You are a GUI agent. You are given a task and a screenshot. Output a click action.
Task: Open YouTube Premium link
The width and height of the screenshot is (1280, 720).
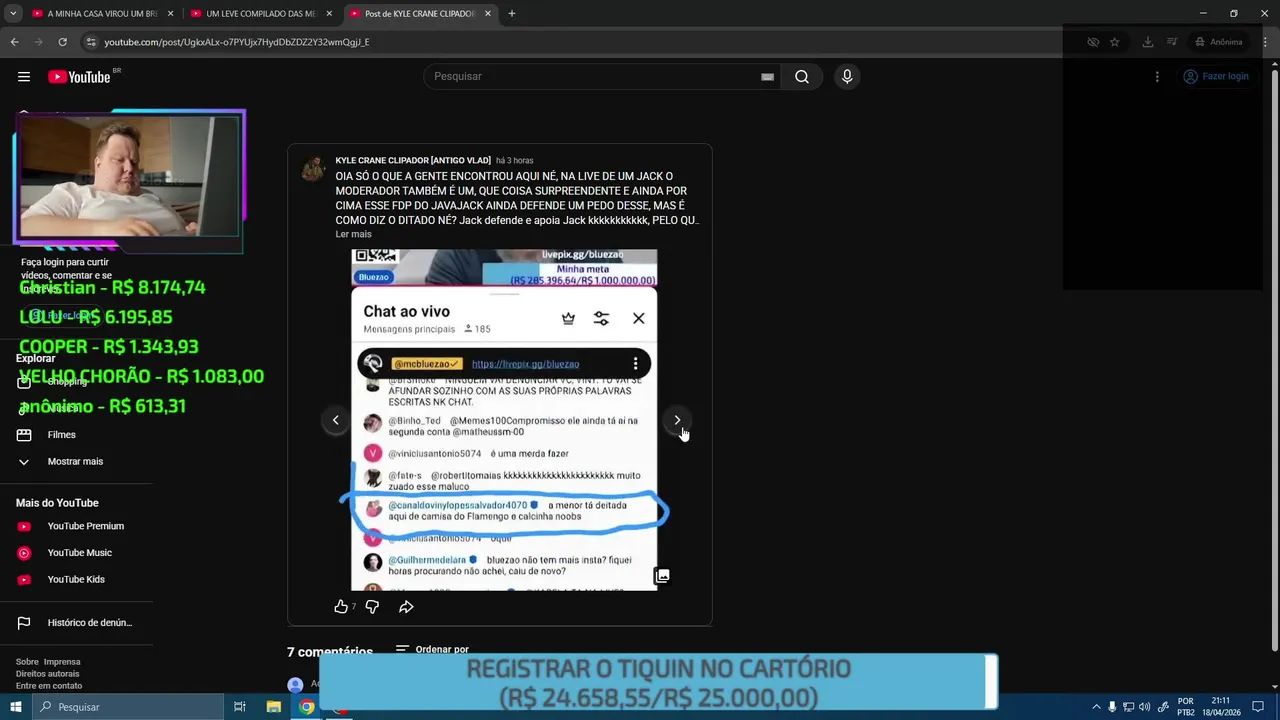tap(85, 526)
